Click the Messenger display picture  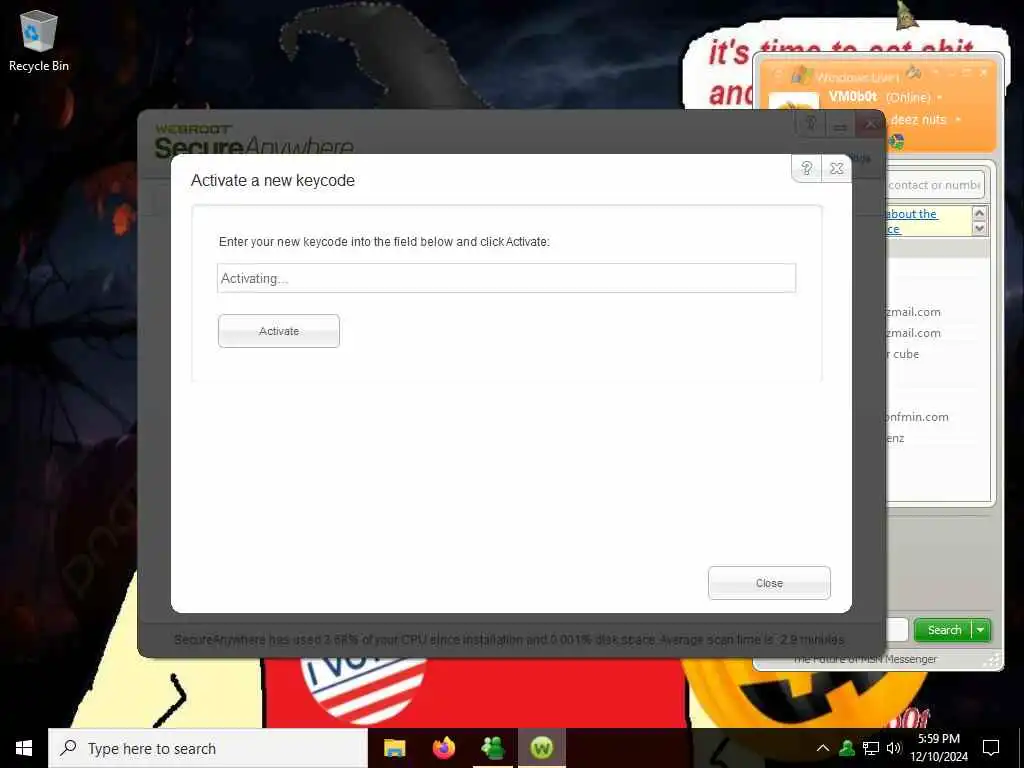click(x=793, y=101)
